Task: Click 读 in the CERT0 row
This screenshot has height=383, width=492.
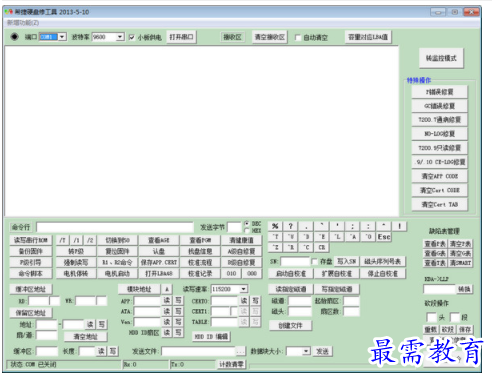Action: point(244,301)
